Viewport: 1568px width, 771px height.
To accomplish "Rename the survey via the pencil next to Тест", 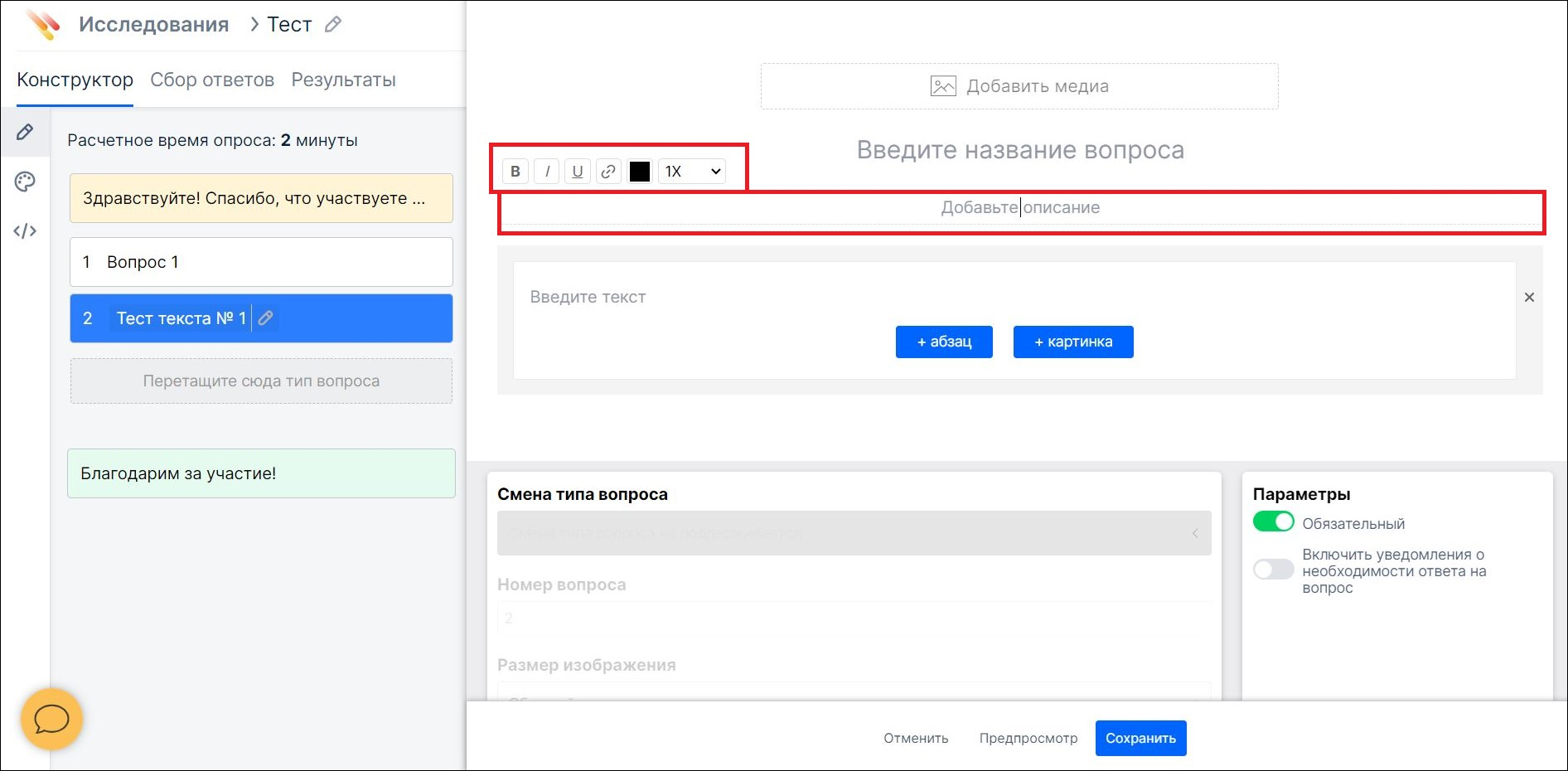I will [333, 24].
